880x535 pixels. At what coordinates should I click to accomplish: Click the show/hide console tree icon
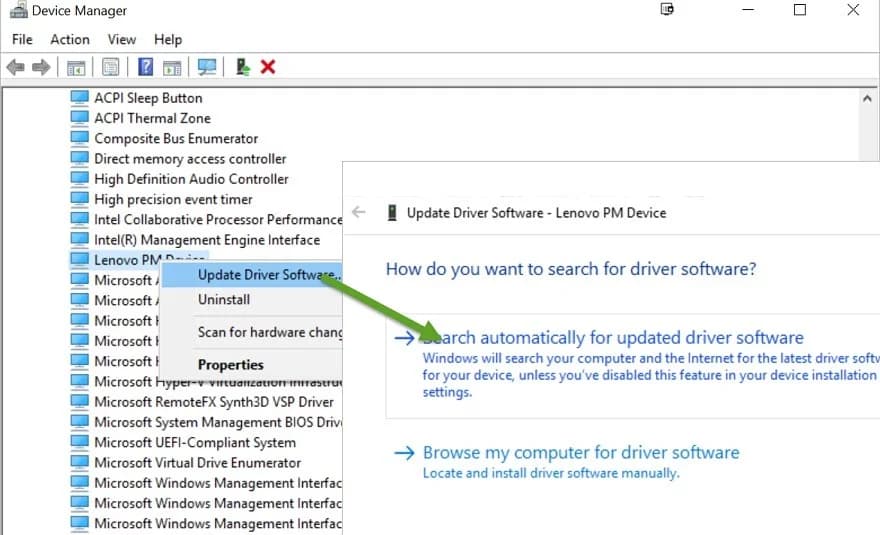[76, 67]
